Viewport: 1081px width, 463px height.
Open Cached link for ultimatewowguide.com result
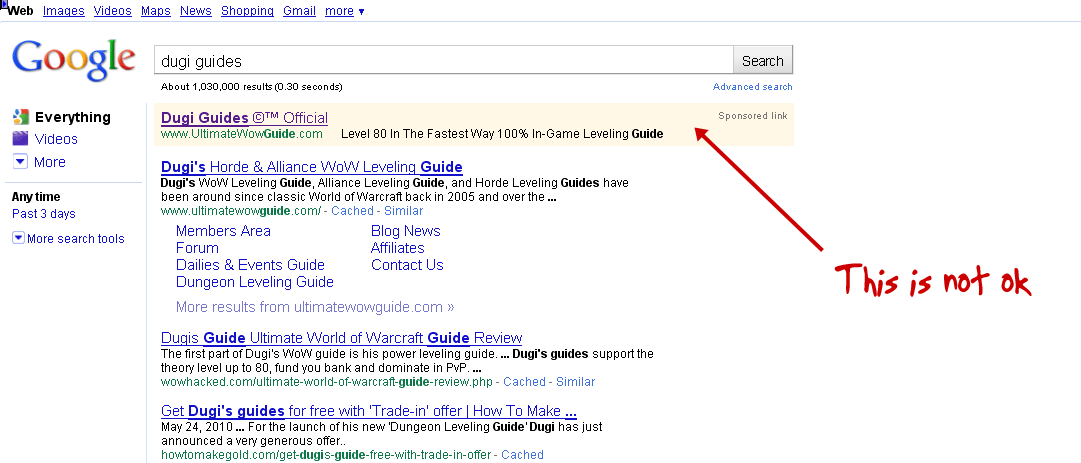pyautogui.click(x=352, y=211)
